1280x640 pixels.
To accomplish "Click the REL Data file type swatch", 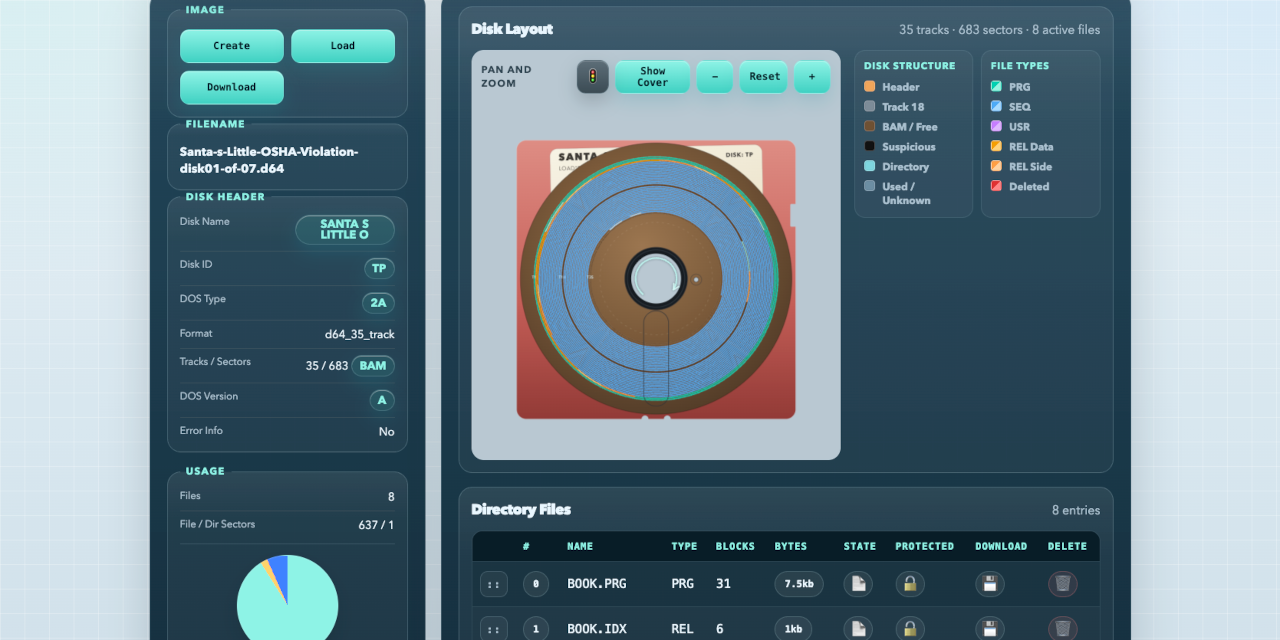I will 996,147.
